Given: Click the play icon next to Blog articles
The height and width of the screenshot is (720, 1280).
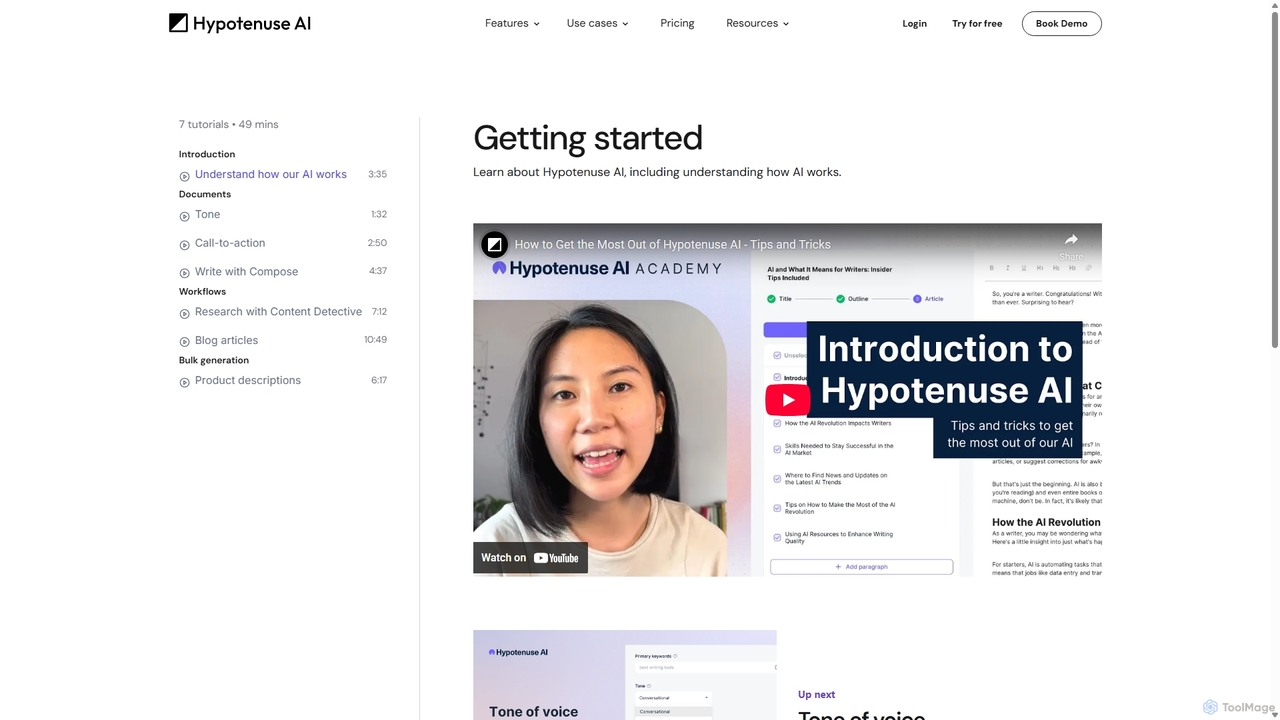Looking at the screenshot, I should [184, 342].
